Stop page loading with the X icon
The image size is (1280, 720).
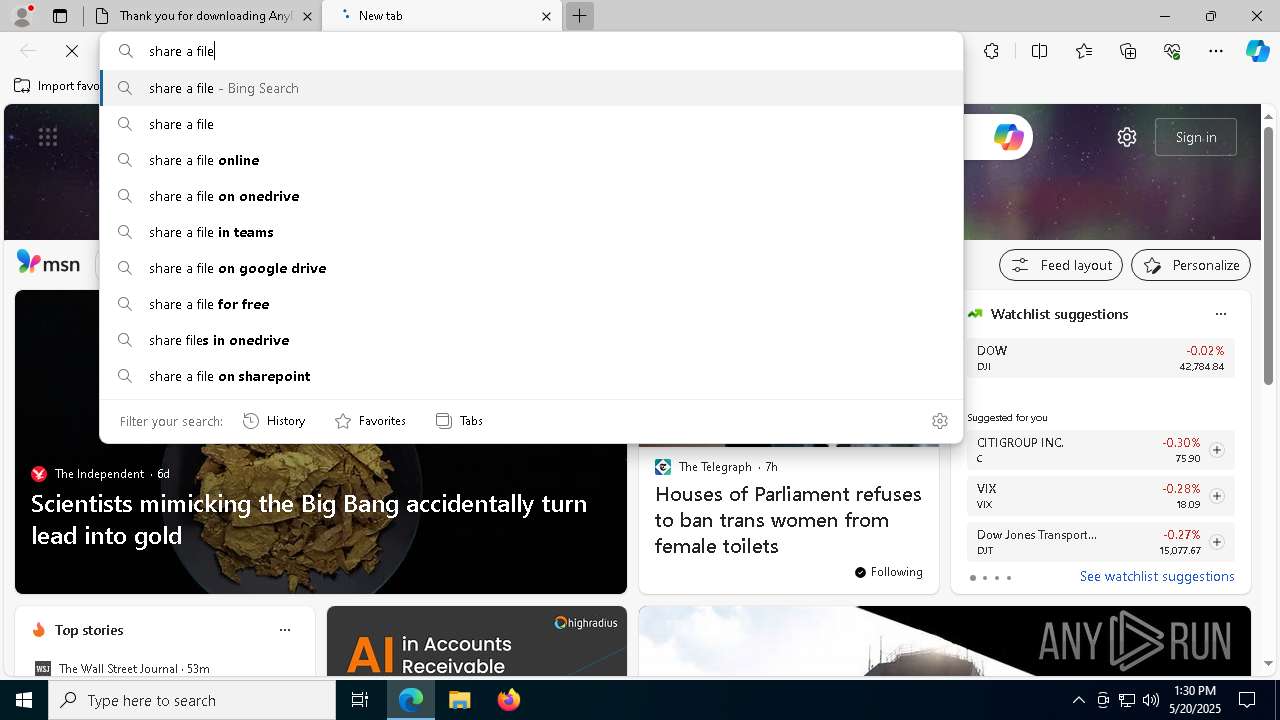[x=72, y=51]
